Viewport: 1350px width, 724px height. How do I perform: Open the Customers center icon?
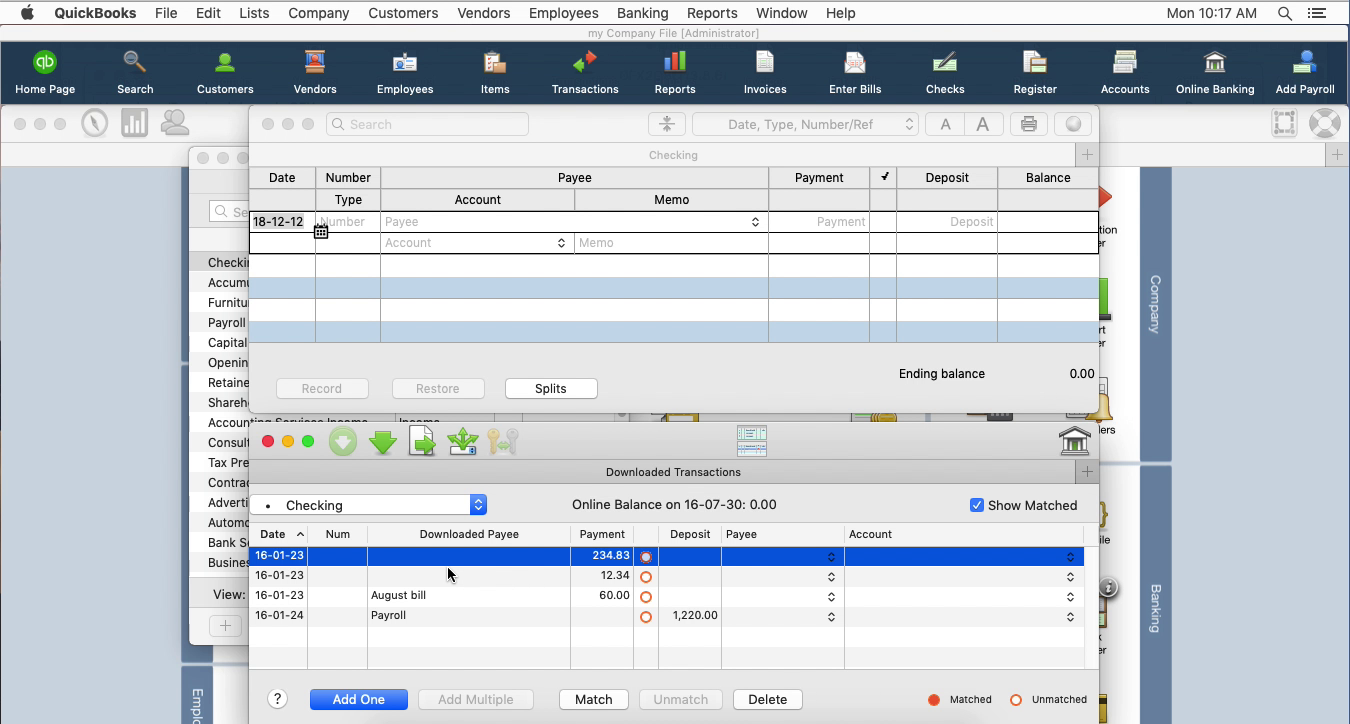click(225, 72)
